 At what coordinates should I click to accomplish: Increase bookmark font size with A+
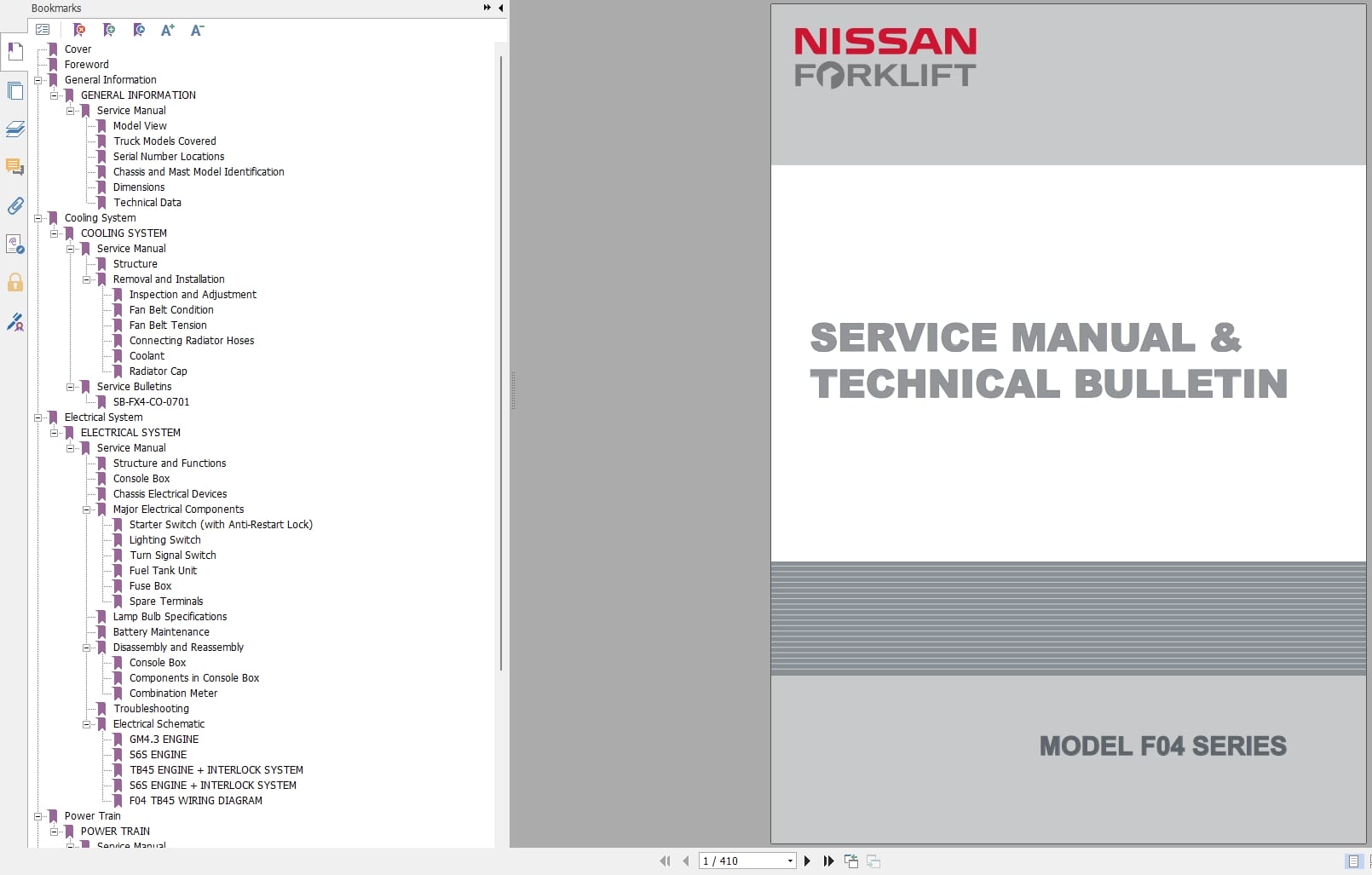pyautogui.click(x=168, y=30)
